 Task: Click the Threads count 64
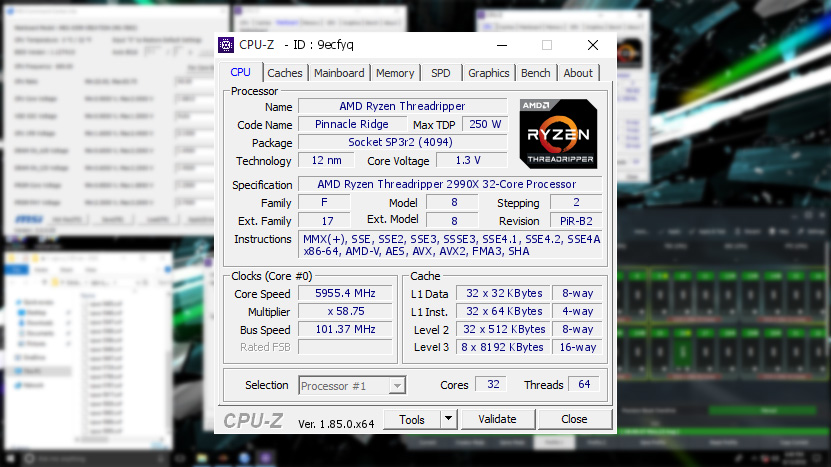point(584,384)
